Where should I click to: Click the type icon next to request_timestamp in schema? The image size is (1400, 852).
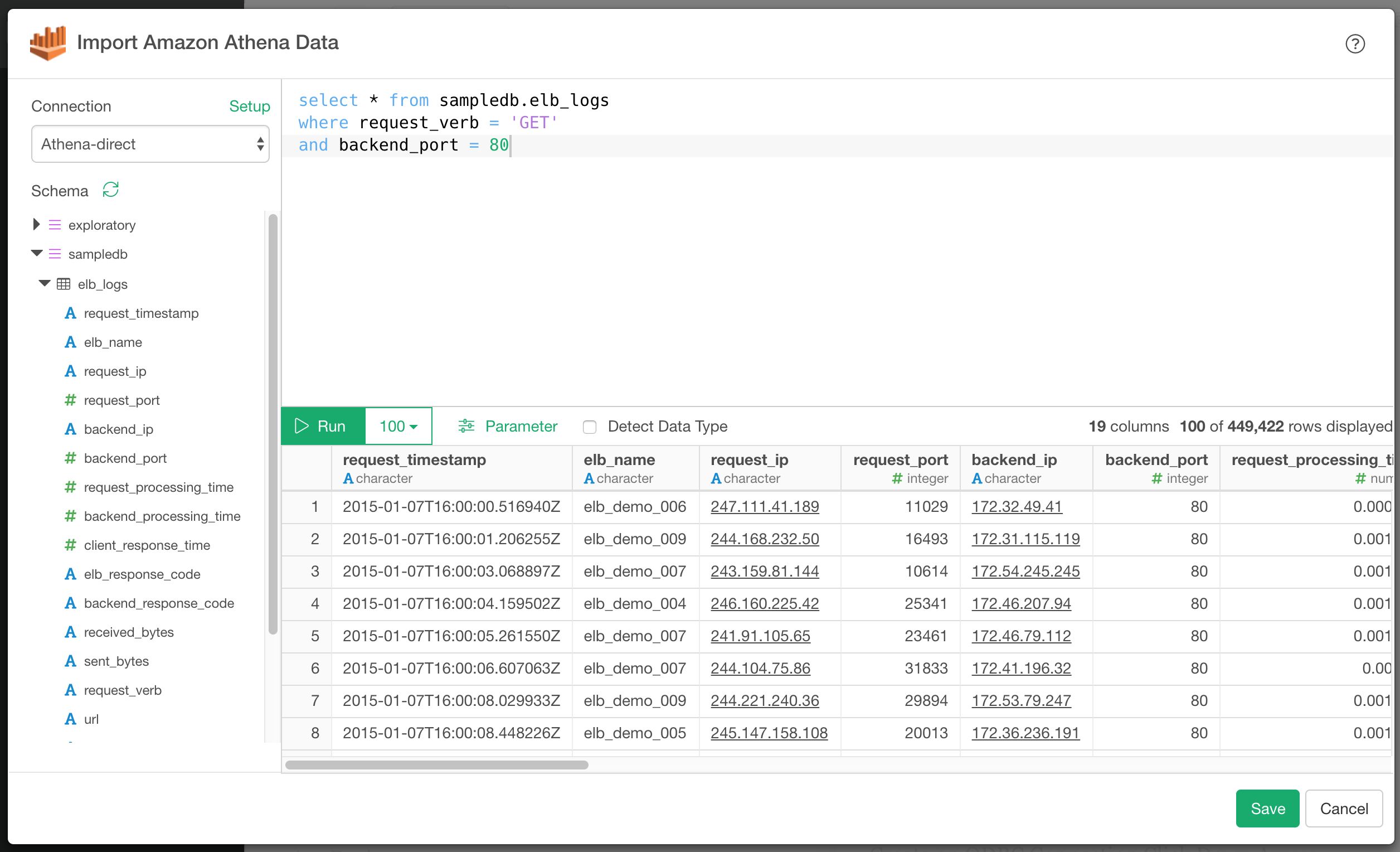70,313
